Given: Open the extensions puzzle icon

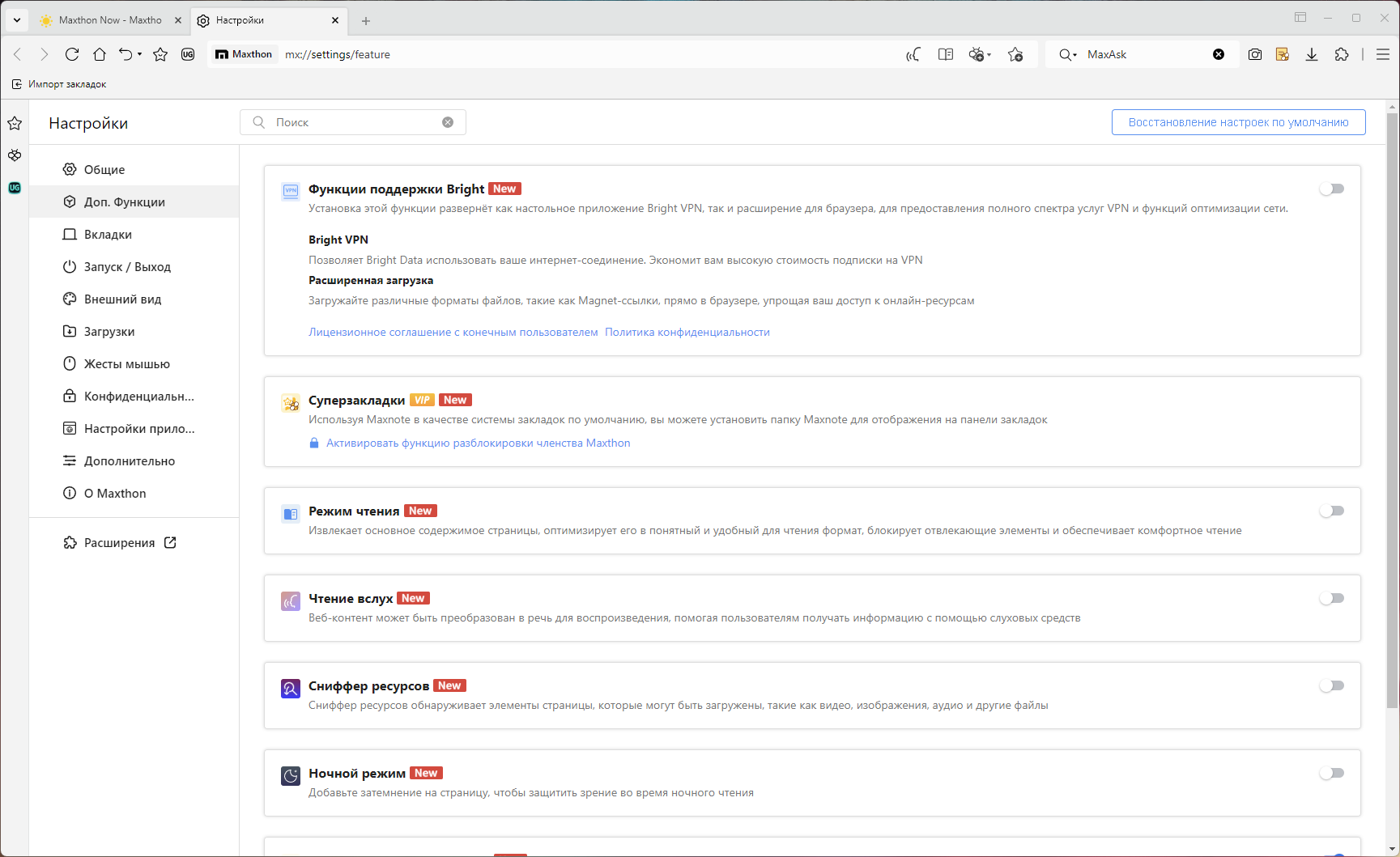Looking at the screenshot, I should pos(1342,54).
